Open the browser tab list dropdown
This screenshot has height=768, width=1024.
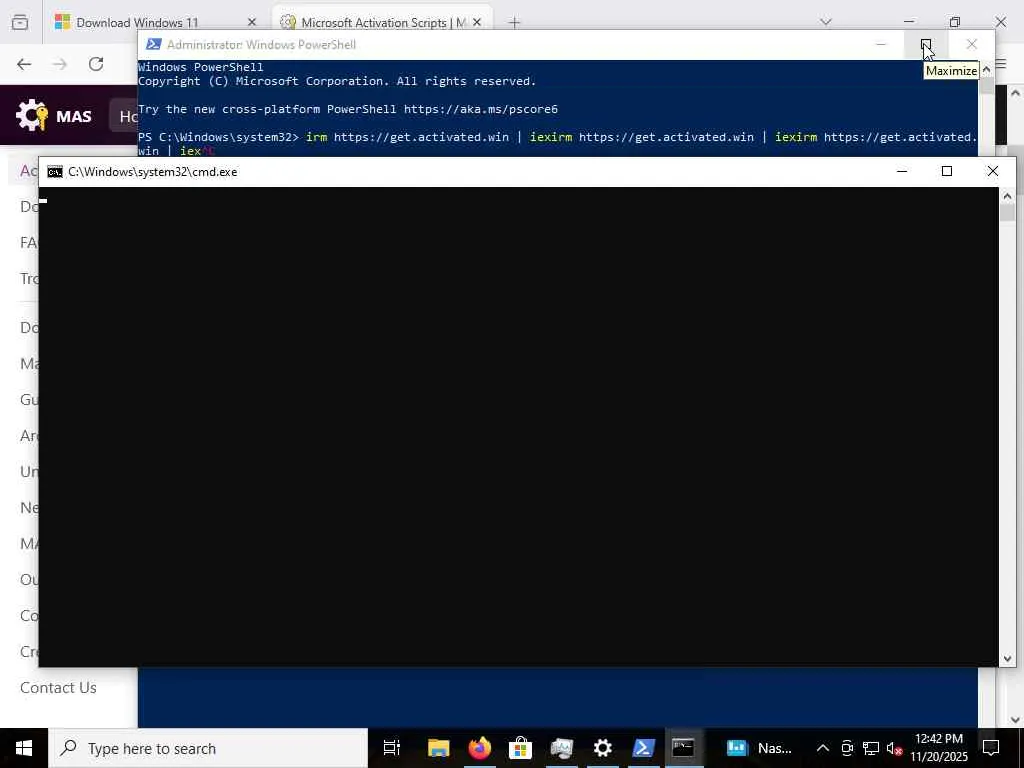[x=826, y=22]
